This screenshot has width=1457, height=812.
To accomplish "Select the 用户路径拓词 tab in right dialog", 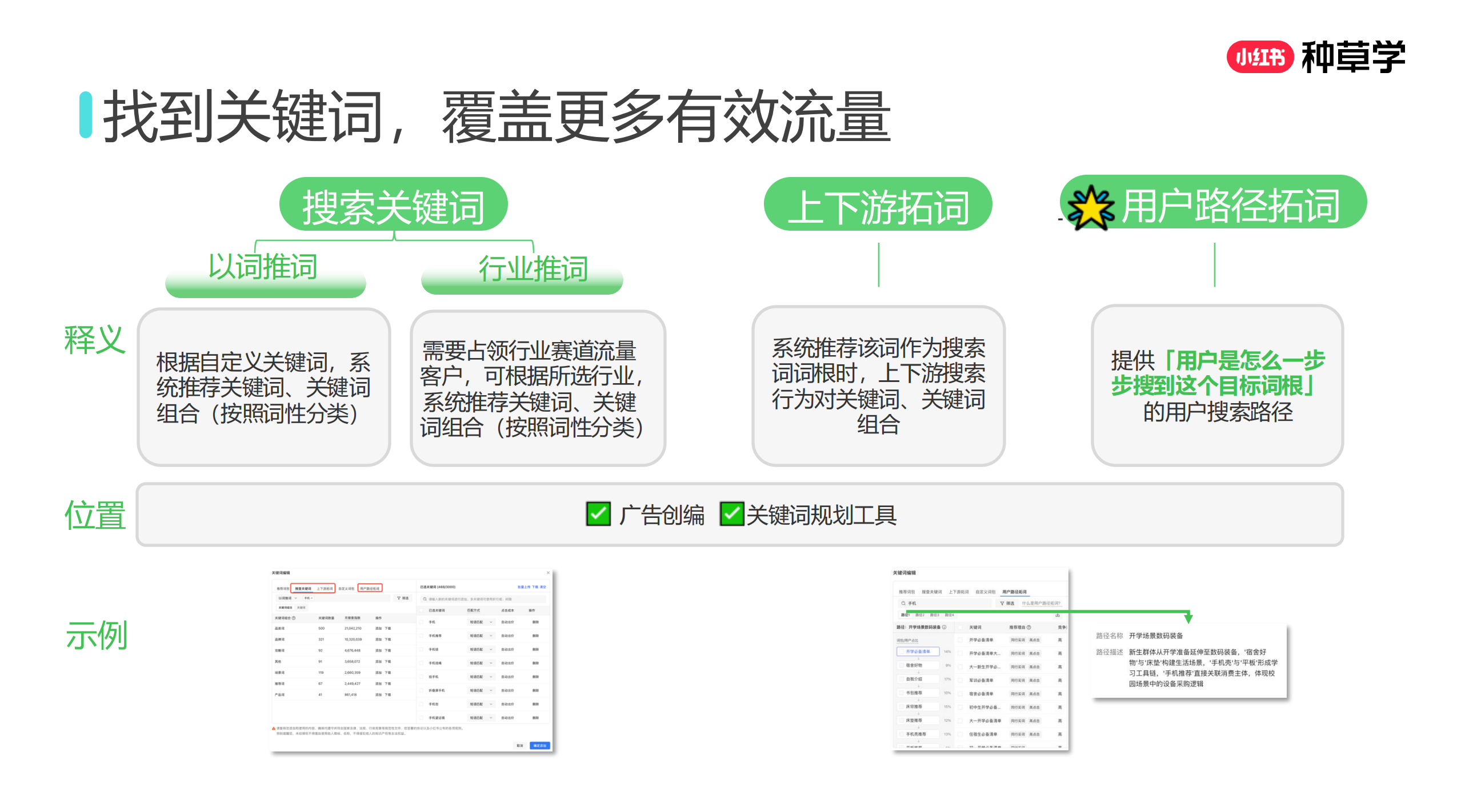I will (1014, 592).
